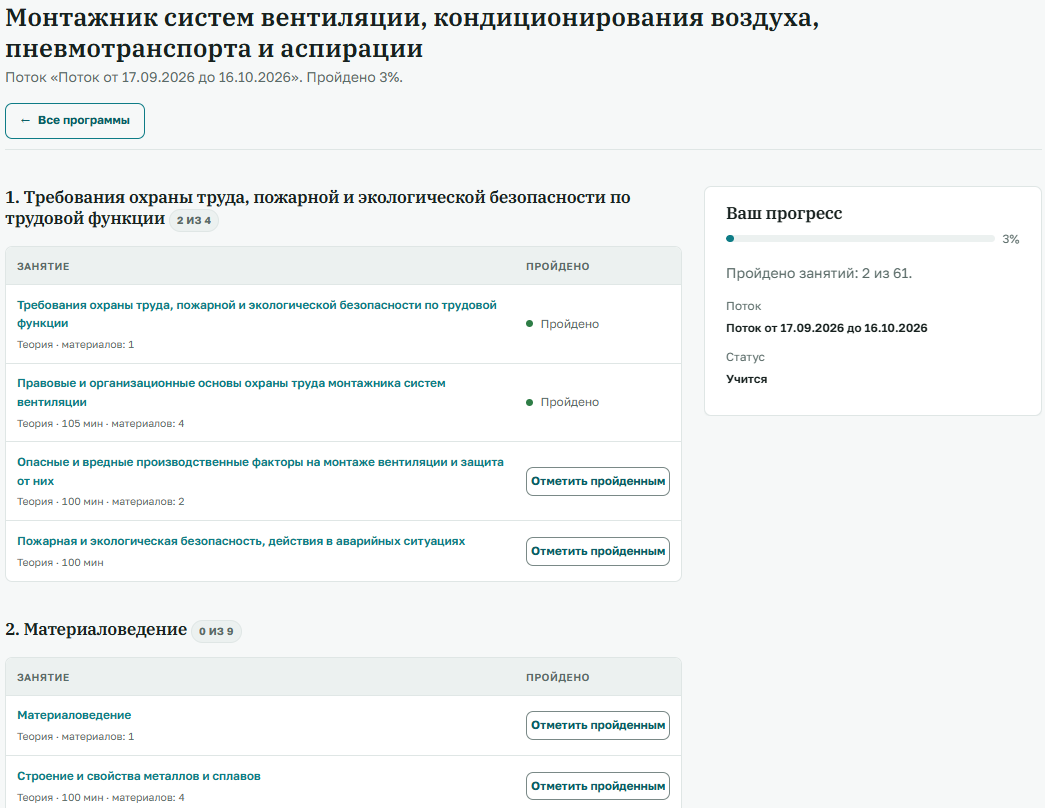Go back via "Все программы" button
The width and height of the screenshot is (1045, 808).
tap(75, 121)
